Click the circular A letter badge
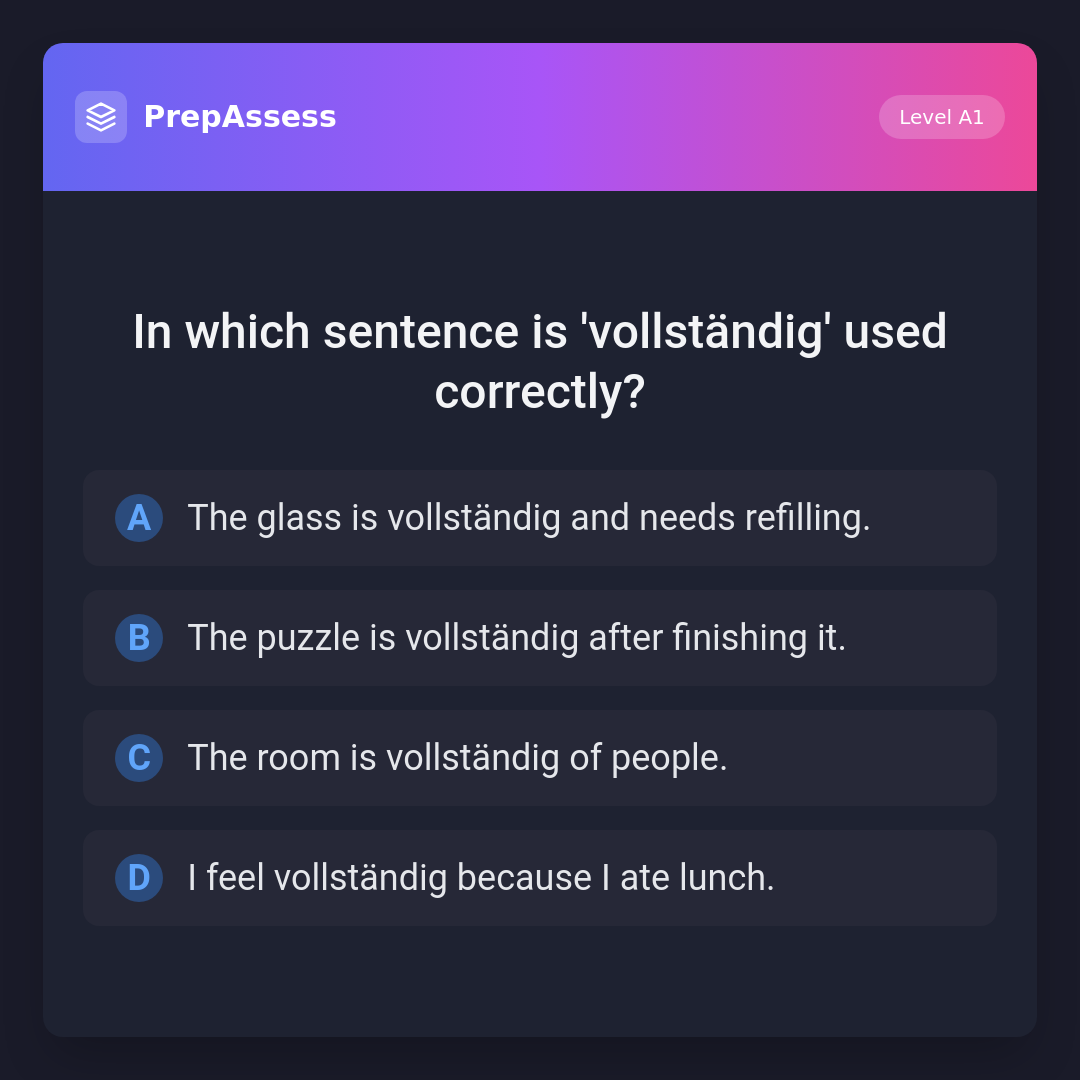 pos(139,518)
